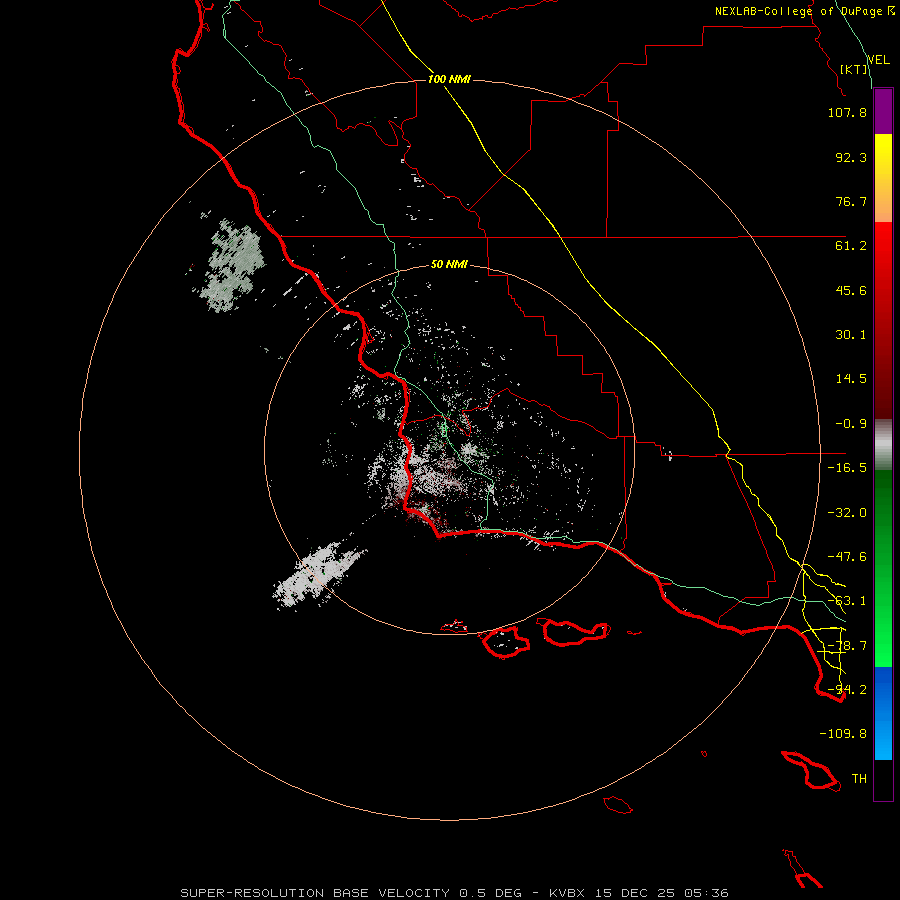Select the 76.7 scale value
The image size is (900, 900).
851,201
